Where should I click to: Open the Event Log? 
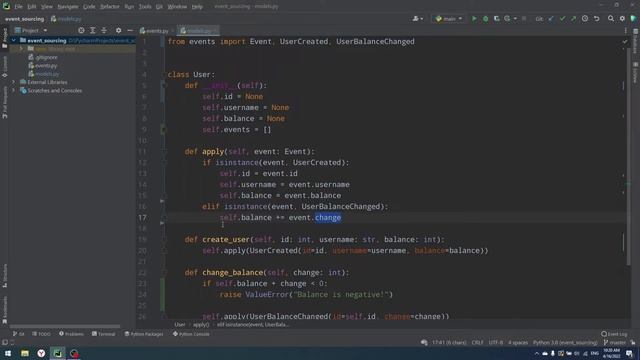(614, 334)
